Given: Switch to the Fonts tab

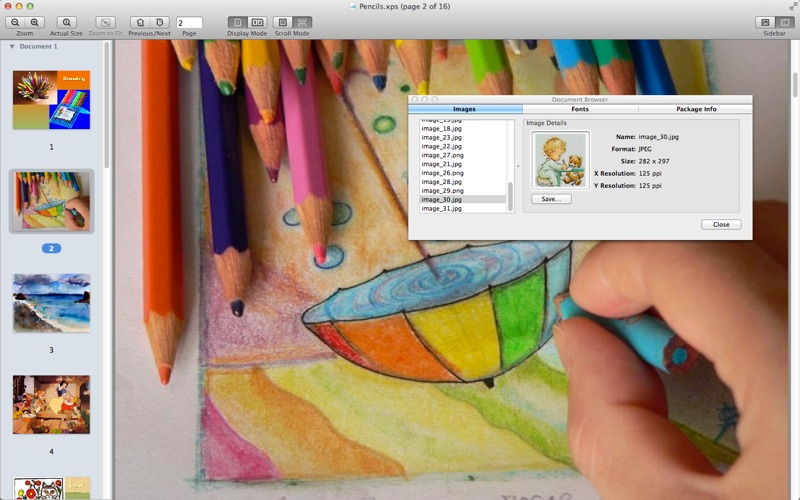Looking at the screenshot, I should (580, 108).
